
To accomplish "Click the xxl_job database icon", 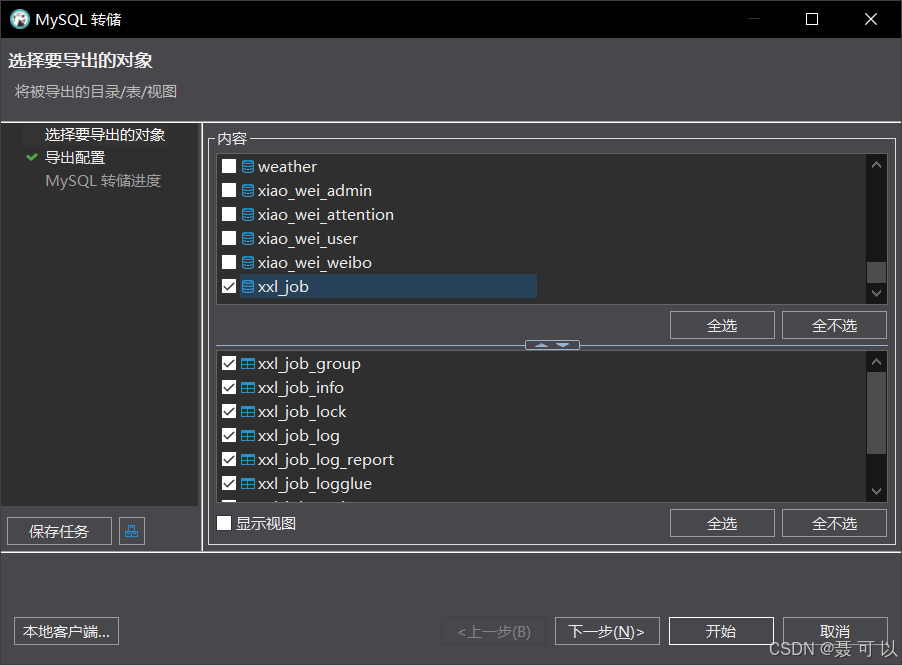I will 248,286.
